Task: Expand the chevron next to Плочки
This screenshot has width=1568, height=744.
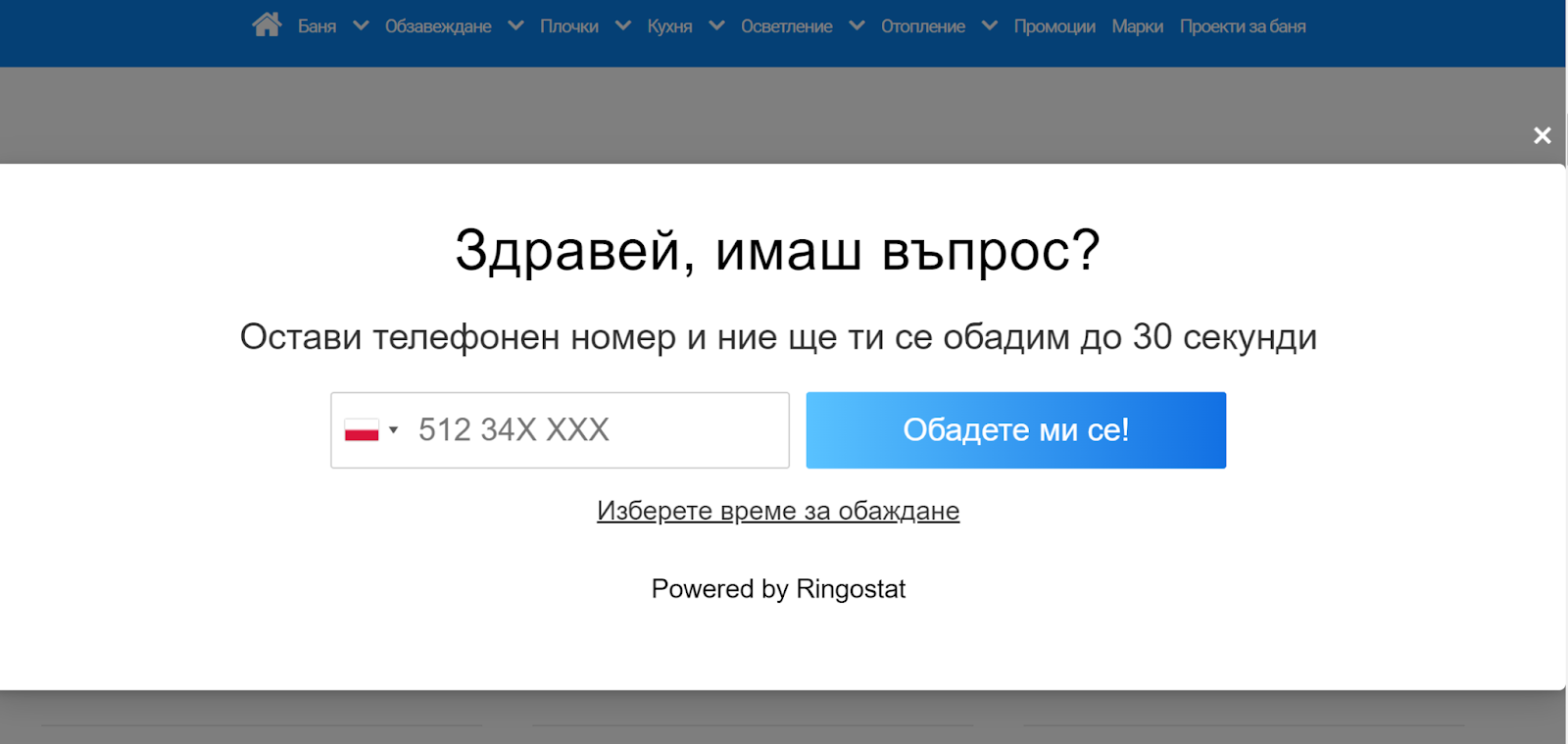Action: pos(622,25)
